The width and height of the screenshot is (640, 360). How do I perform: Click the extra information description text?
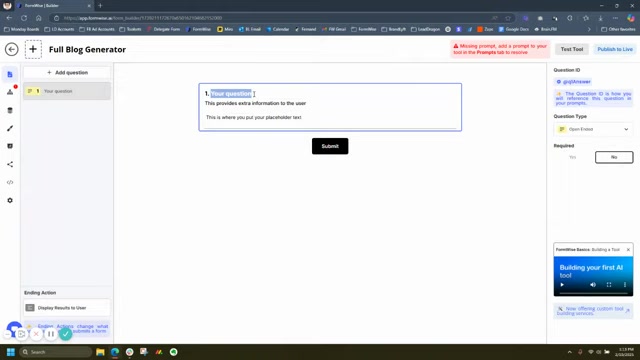pos(255,103)
